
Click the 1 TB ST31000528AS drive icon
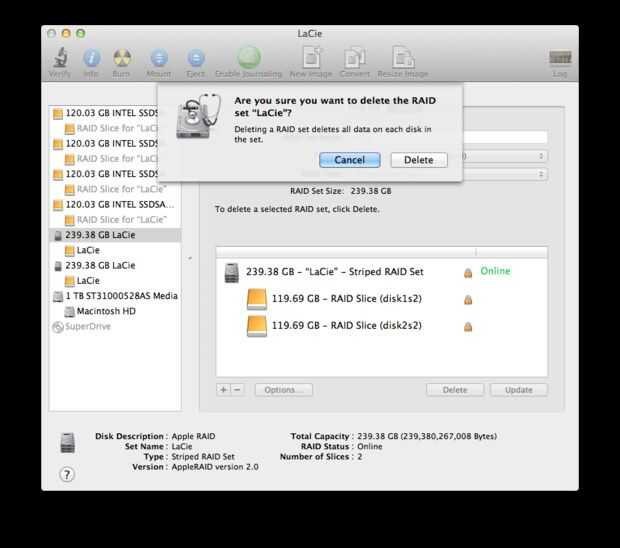pos(58,297)
